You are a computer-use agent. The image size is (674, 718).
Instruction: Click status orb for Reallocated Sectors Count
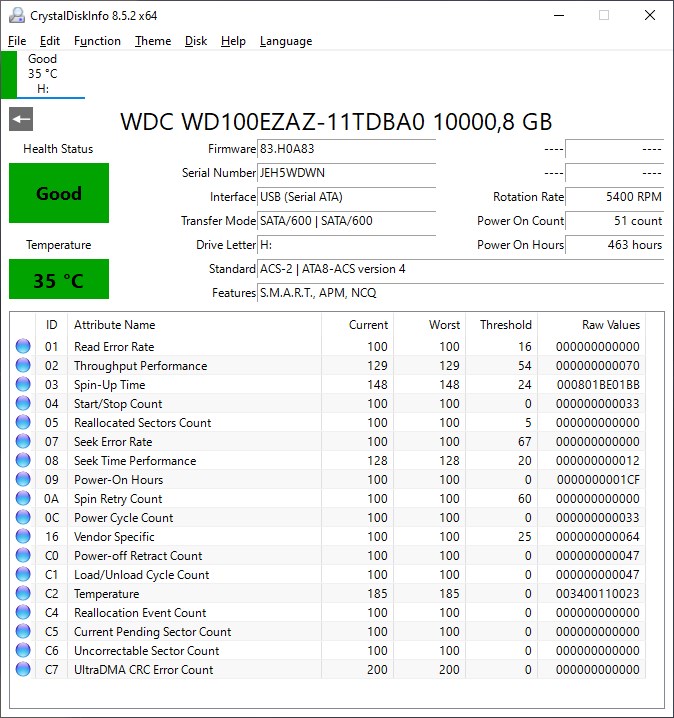point(23,422)
